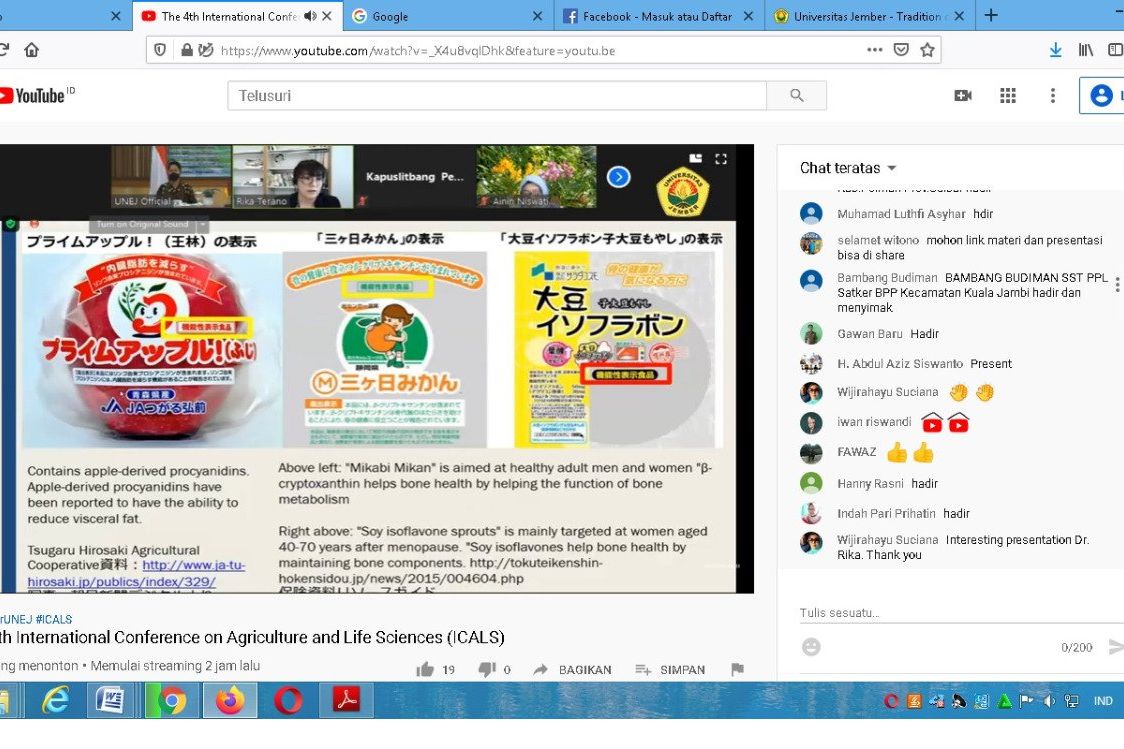Screen dimensions: 1124x749
Task: Click iwan riswandi chat name
Action: (x=874, y=422)
